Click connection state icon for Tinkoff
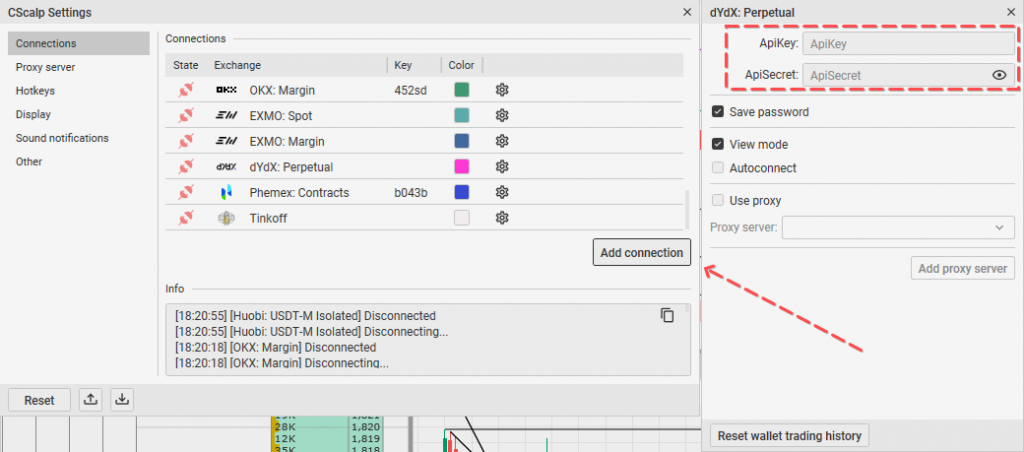 coord(185,218)
